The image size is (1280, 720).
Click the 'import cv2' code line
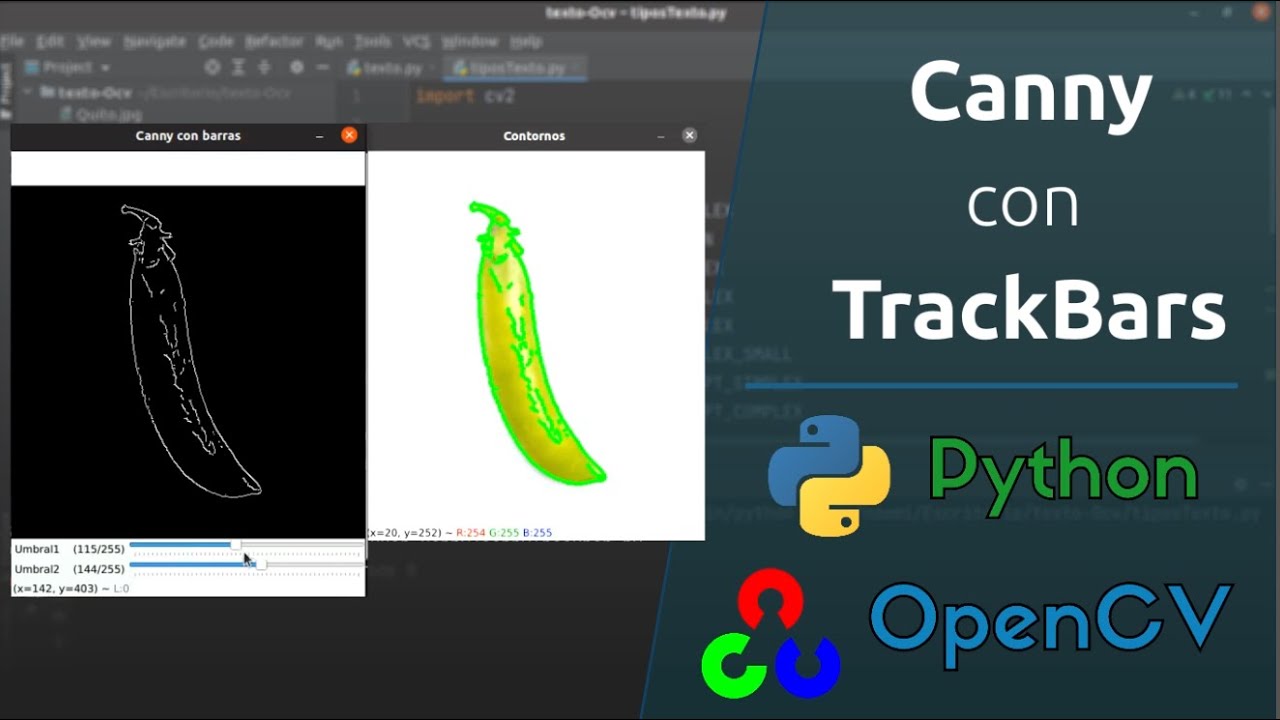pos(465,96)
